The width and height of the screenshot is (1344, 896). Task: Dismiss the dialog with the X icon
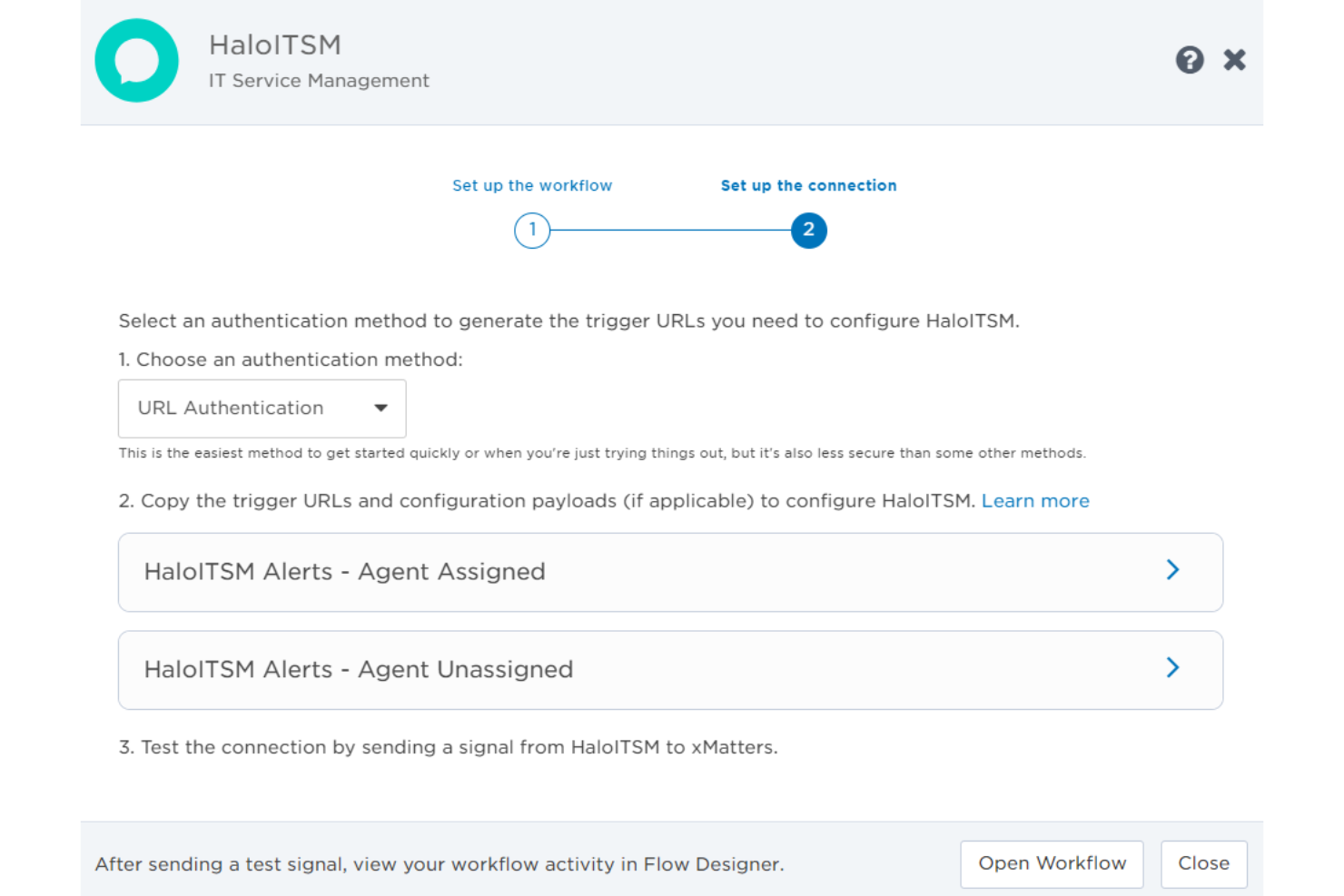1234,60
